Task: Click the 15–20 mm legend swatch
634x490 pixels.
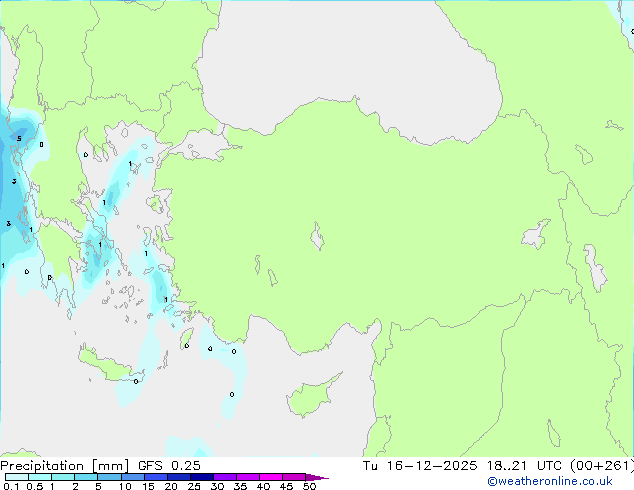Action: point(156,477)
